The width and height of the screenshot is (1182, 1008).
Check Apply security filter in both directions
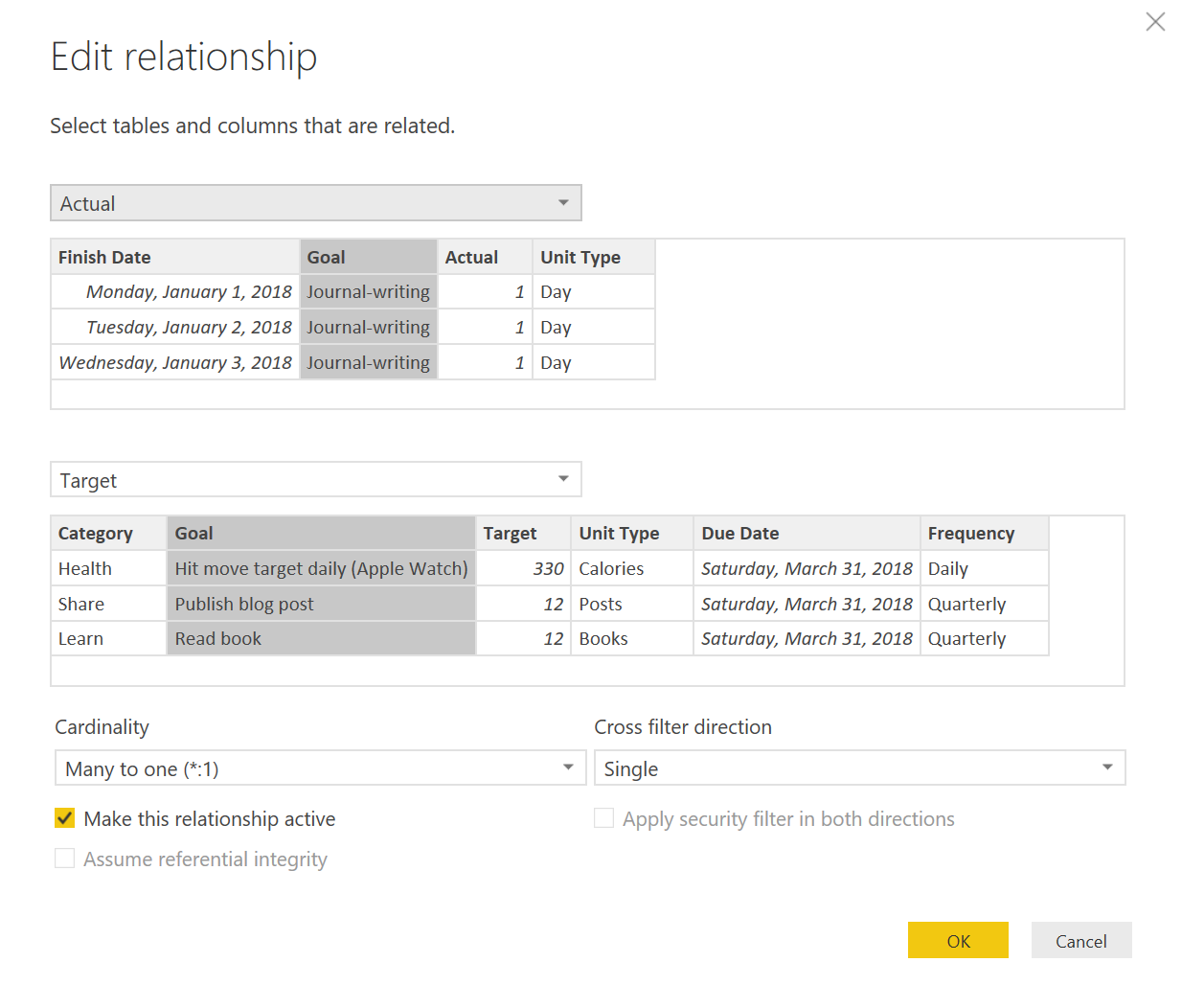point(603,818)
